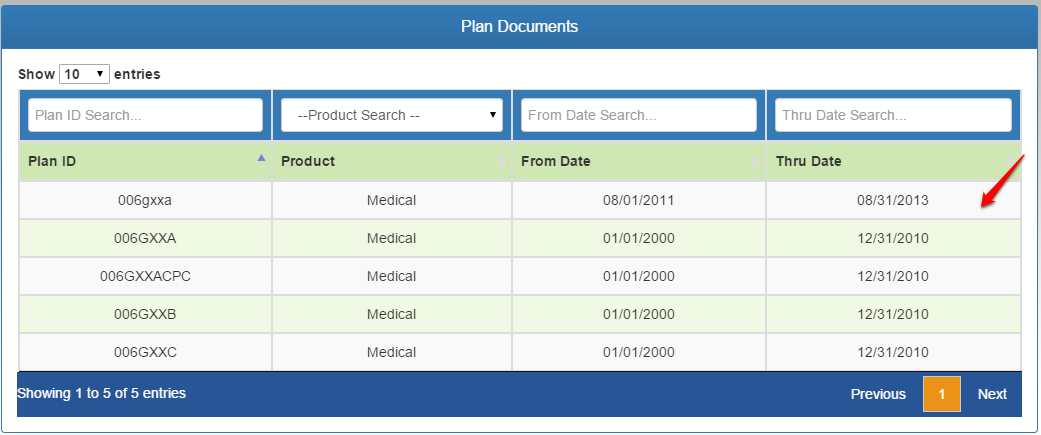
Task: Click the From Date column sort icon
Action: 756,161
